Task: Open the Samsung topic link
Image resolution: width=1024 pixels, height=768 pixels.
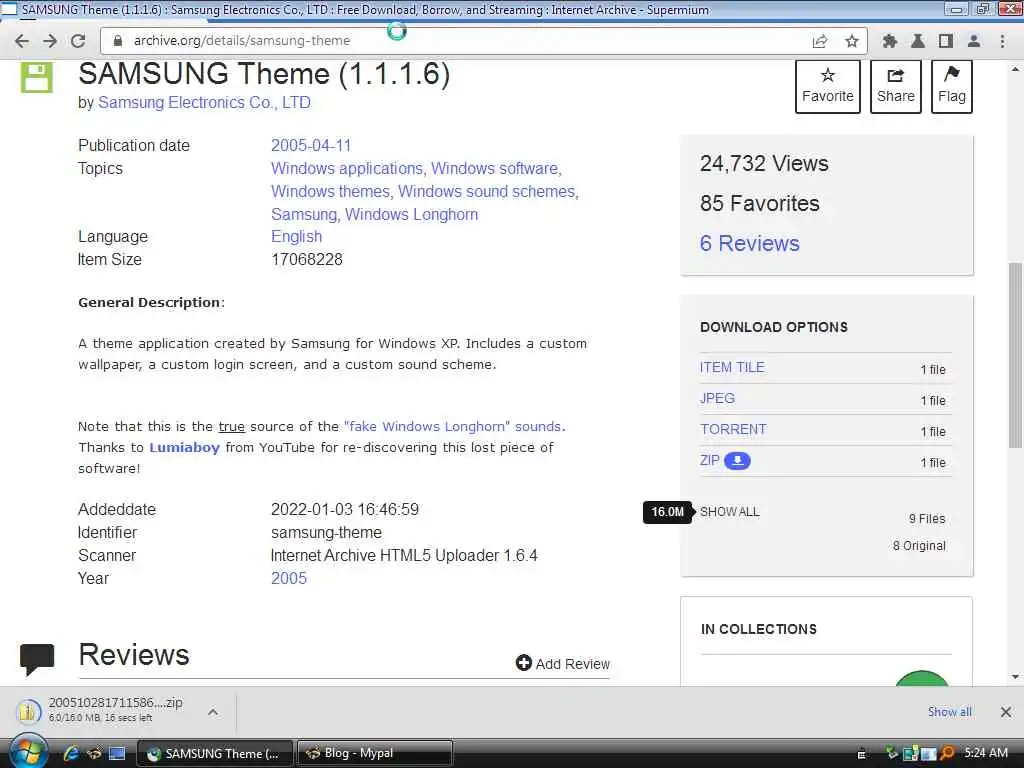Action: pyautogui.click(x=303, y=214)
